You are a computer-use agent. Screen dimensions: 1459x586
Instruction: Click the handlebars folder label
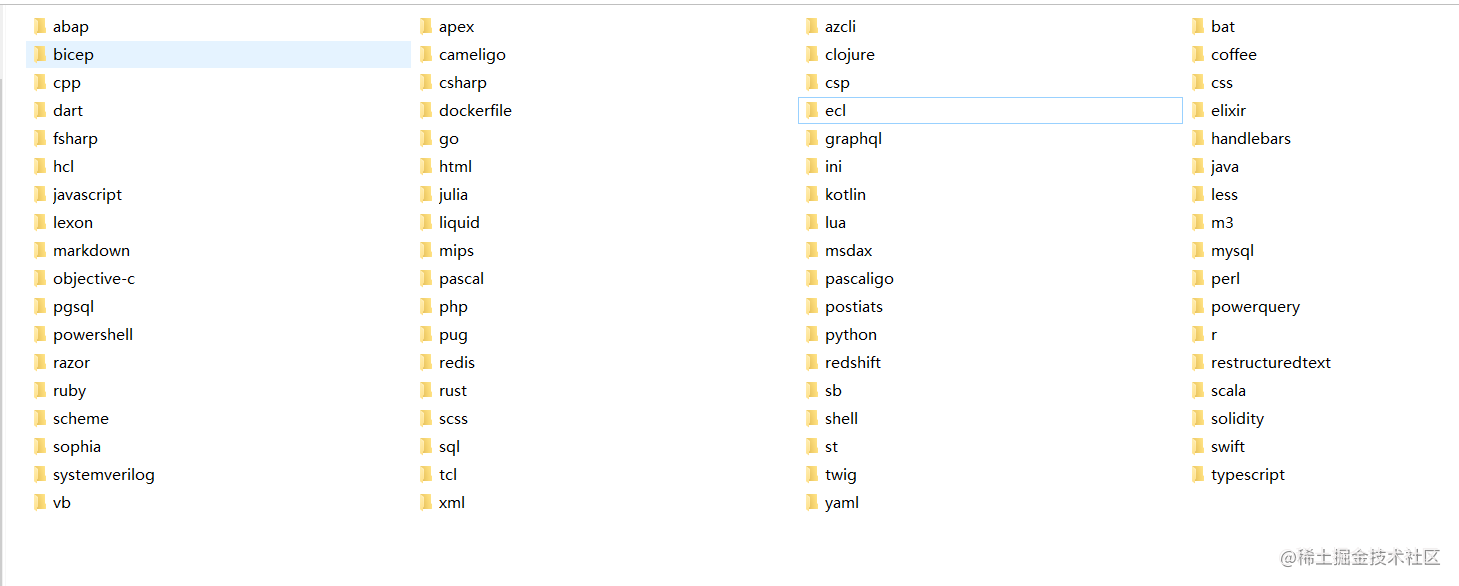pos(1250,139)
